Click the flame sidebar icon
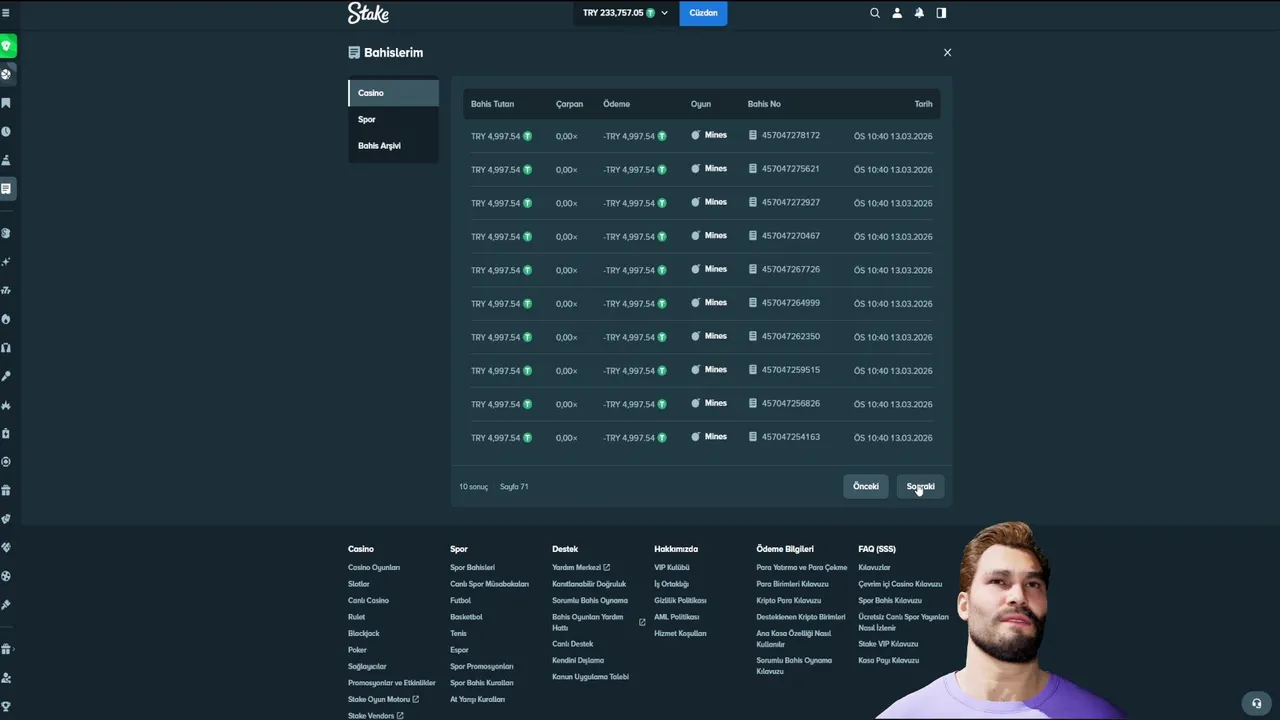1280x720 pixels. pyautogui.click(x=6, y=319)
